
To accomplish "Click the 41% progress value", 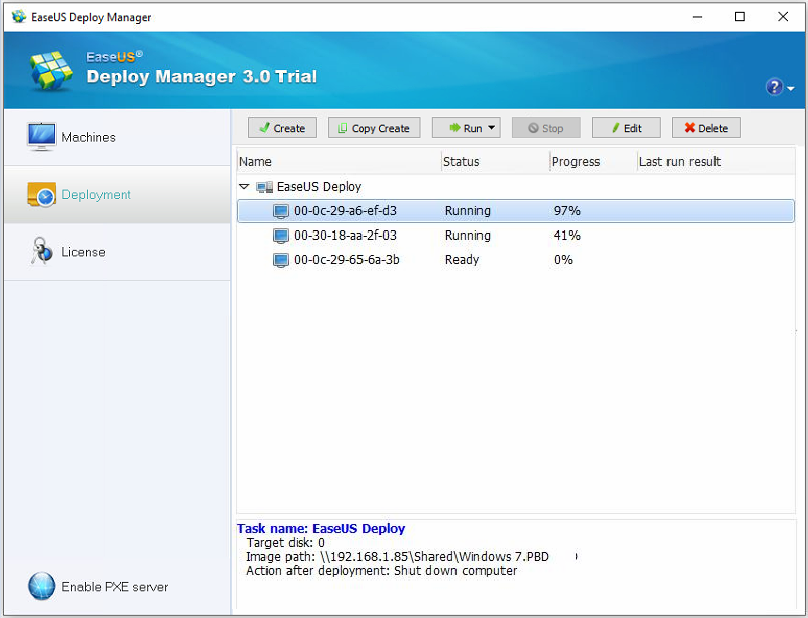I will pyautogui.click(x=567, y=236).
